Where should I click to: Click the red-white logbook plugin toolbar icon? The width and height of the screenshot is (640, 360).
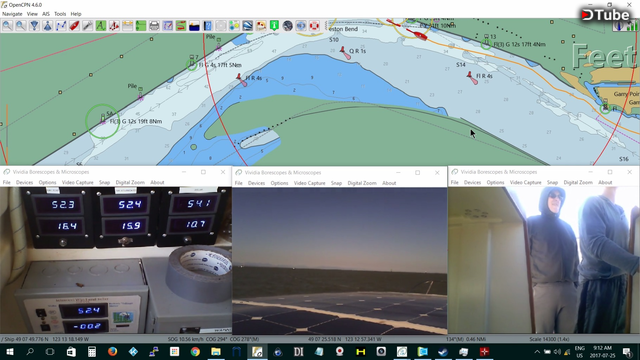(x=261, y=26)
